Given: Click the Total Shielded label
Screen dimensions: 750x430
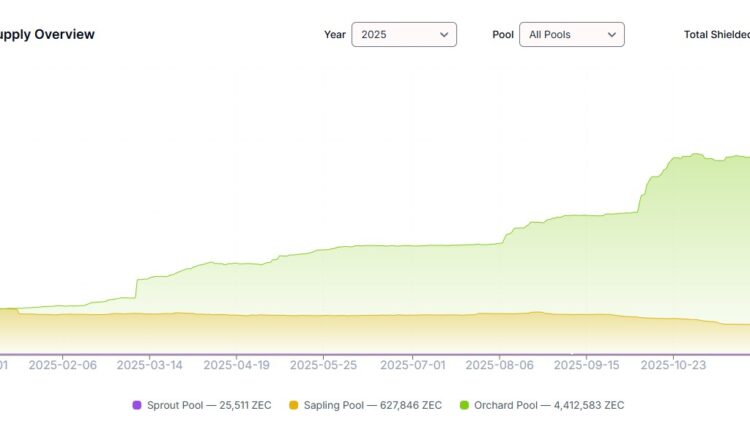Looking at the screenshot, I should (716, 34).
